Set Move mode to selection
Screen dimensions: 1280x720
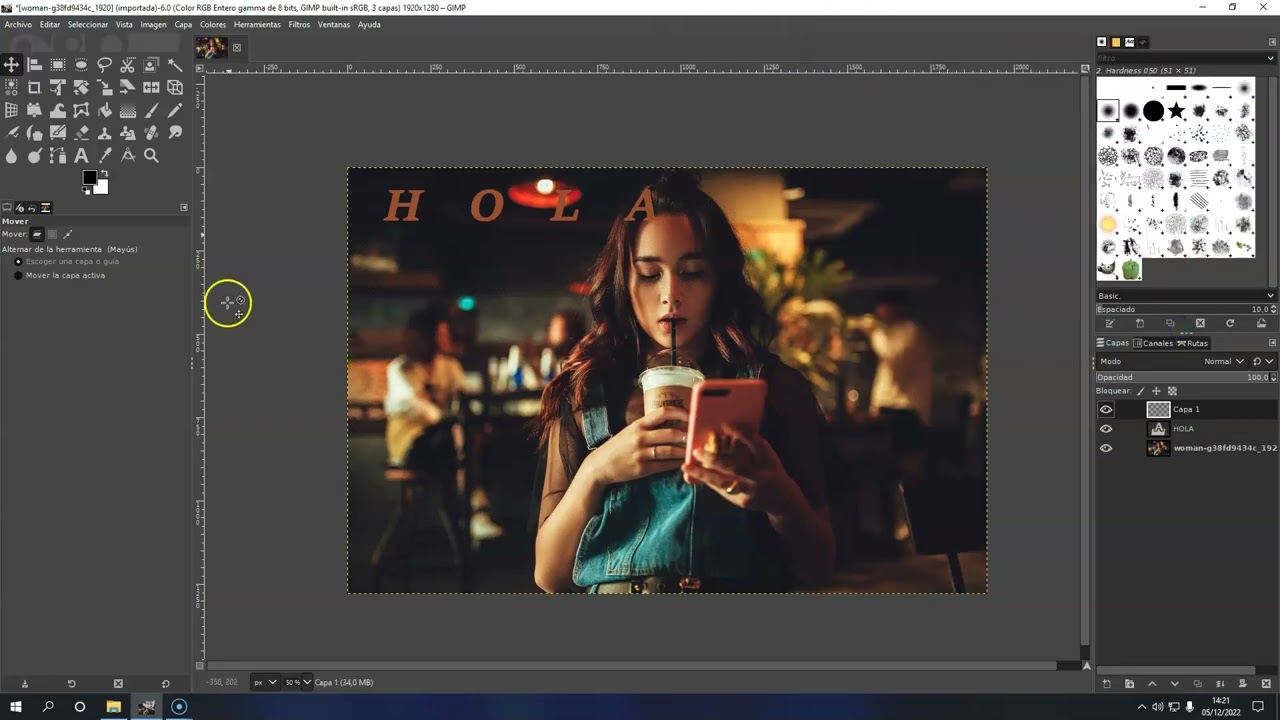point(52,234)
